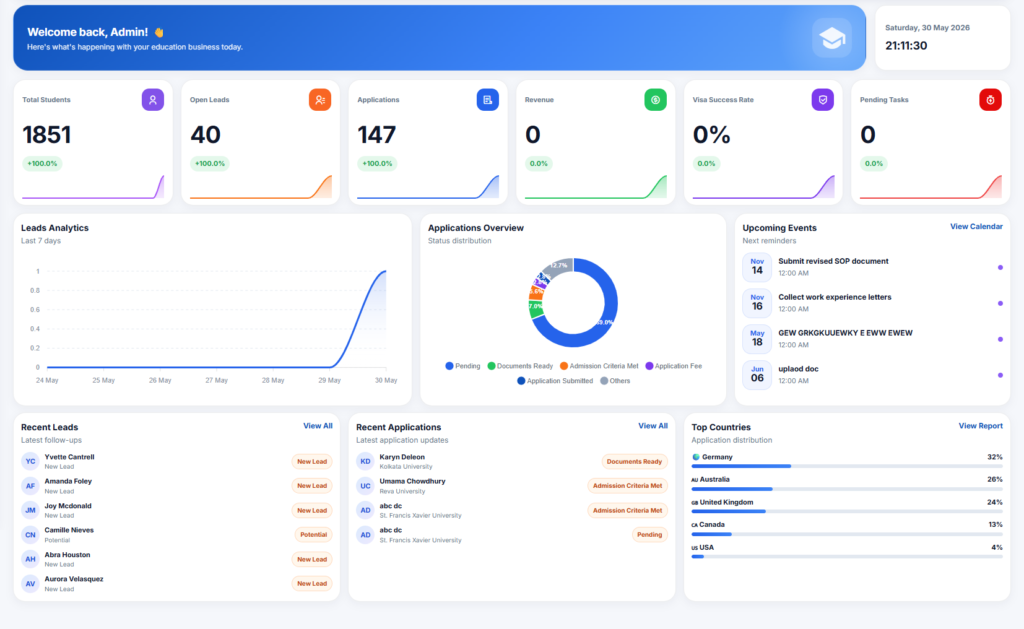Open View All for Recent Leads
Screen dimensions: 1024x629
coord(317,426)
